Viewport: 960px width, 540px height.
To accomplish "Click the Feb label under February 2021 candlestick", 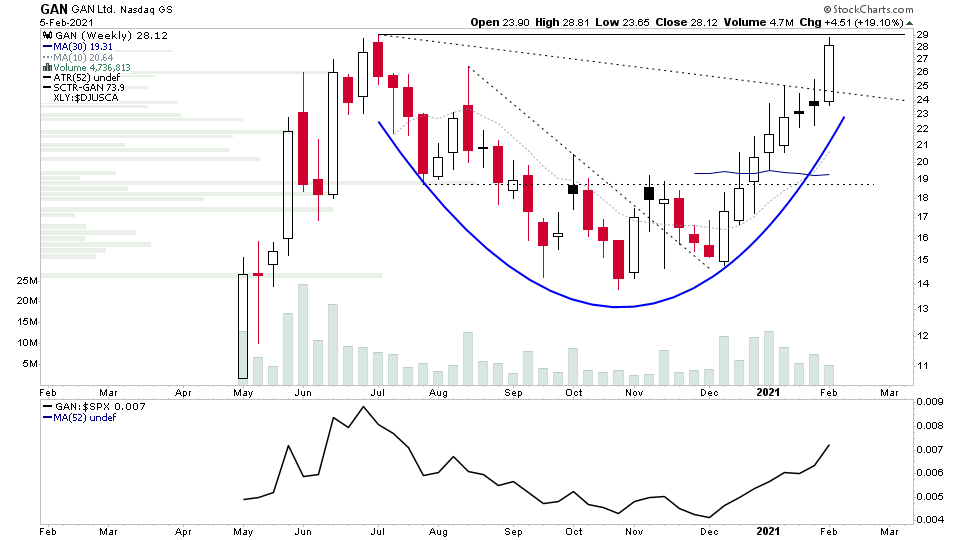I will click(828, 392).
